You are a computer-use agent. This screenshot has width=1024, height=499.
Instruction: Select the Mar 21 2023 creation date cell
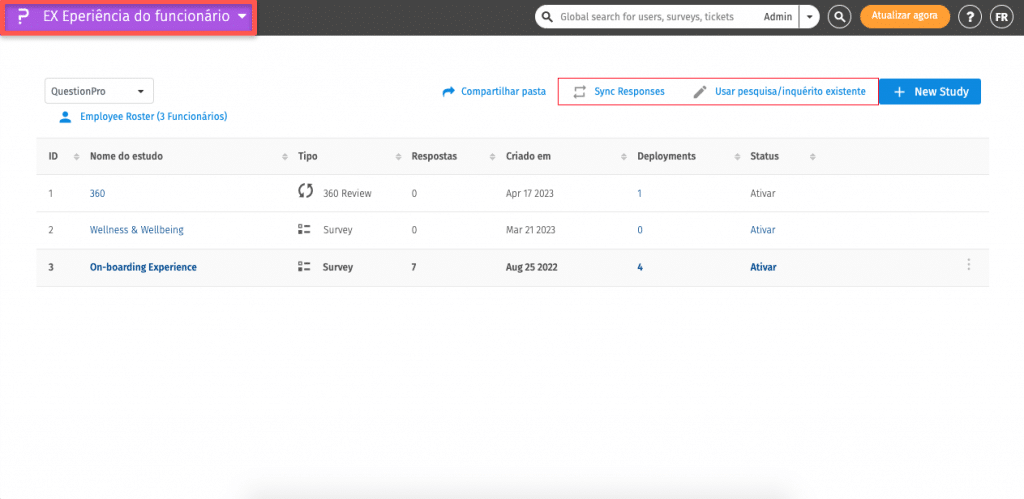click(x=530, y=230)
